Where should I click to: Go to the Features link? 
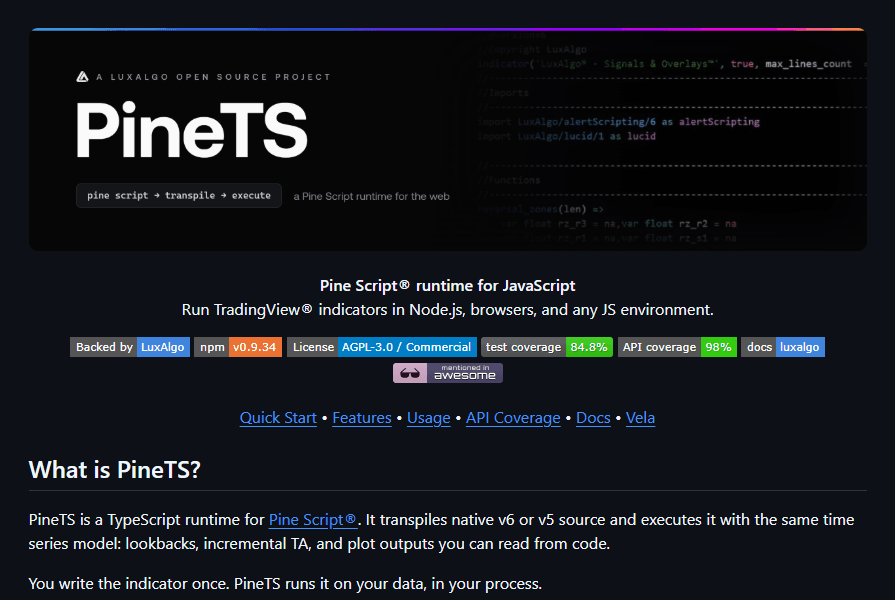click(x=362, y=418)
